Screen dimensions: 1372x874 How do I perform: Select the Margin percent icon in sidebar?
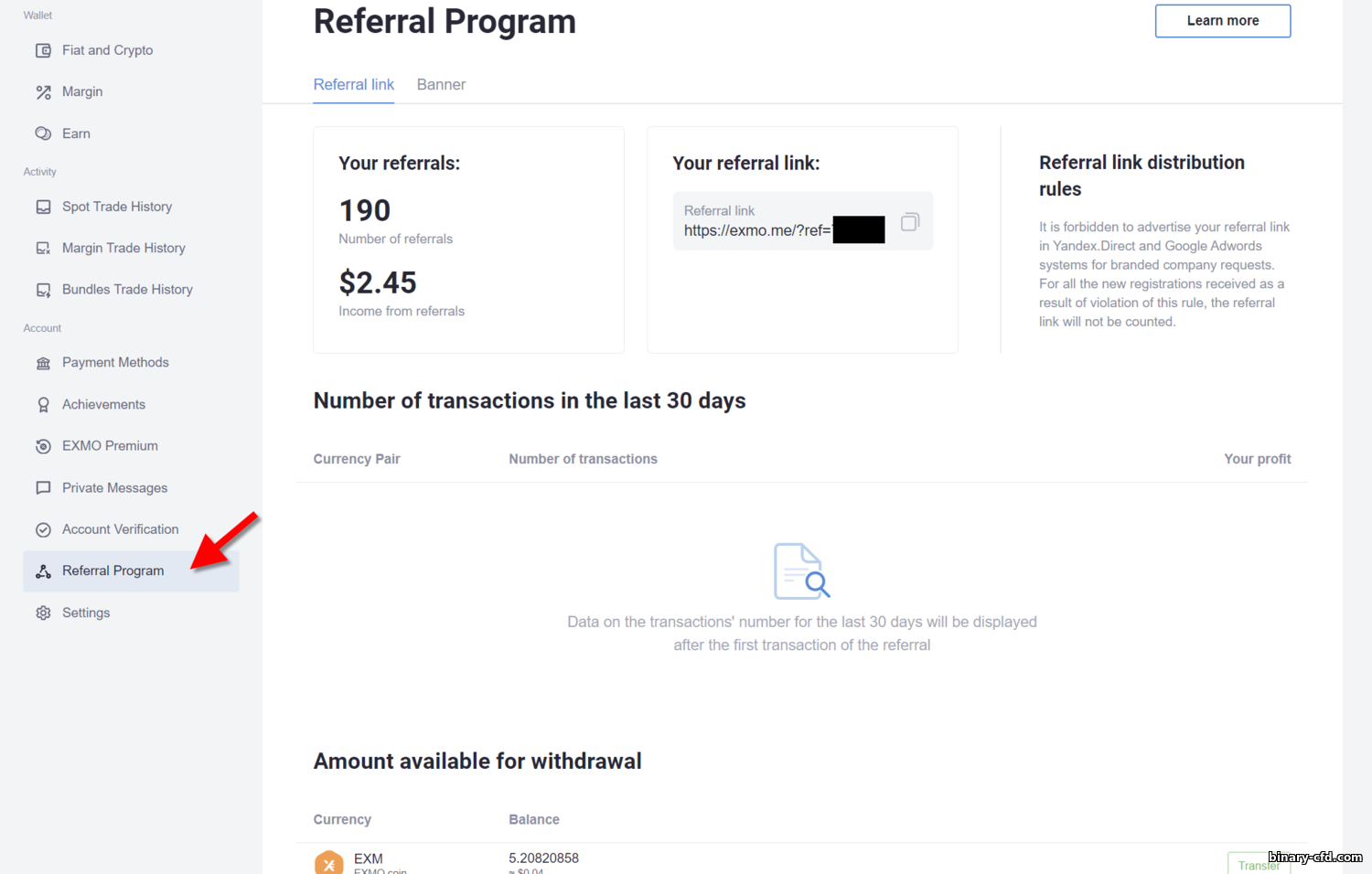tap(43, 92)
